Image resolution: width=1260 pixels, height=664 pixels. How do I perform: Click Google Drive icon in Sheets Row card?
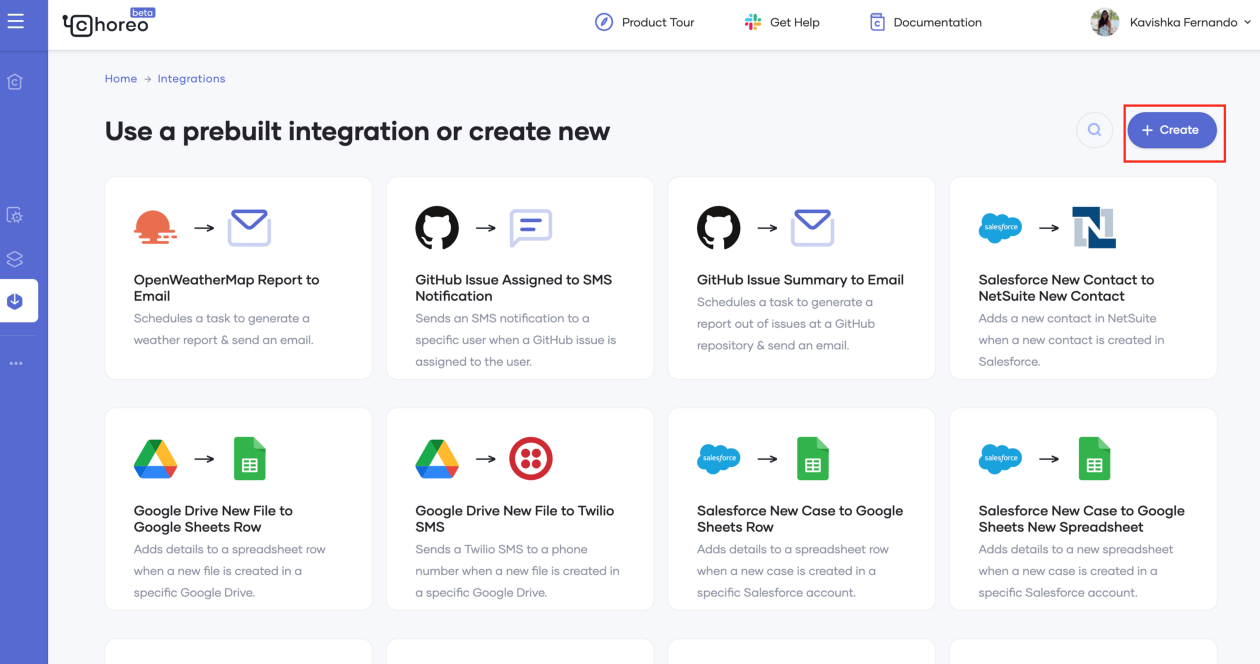[x=155, y=459]
